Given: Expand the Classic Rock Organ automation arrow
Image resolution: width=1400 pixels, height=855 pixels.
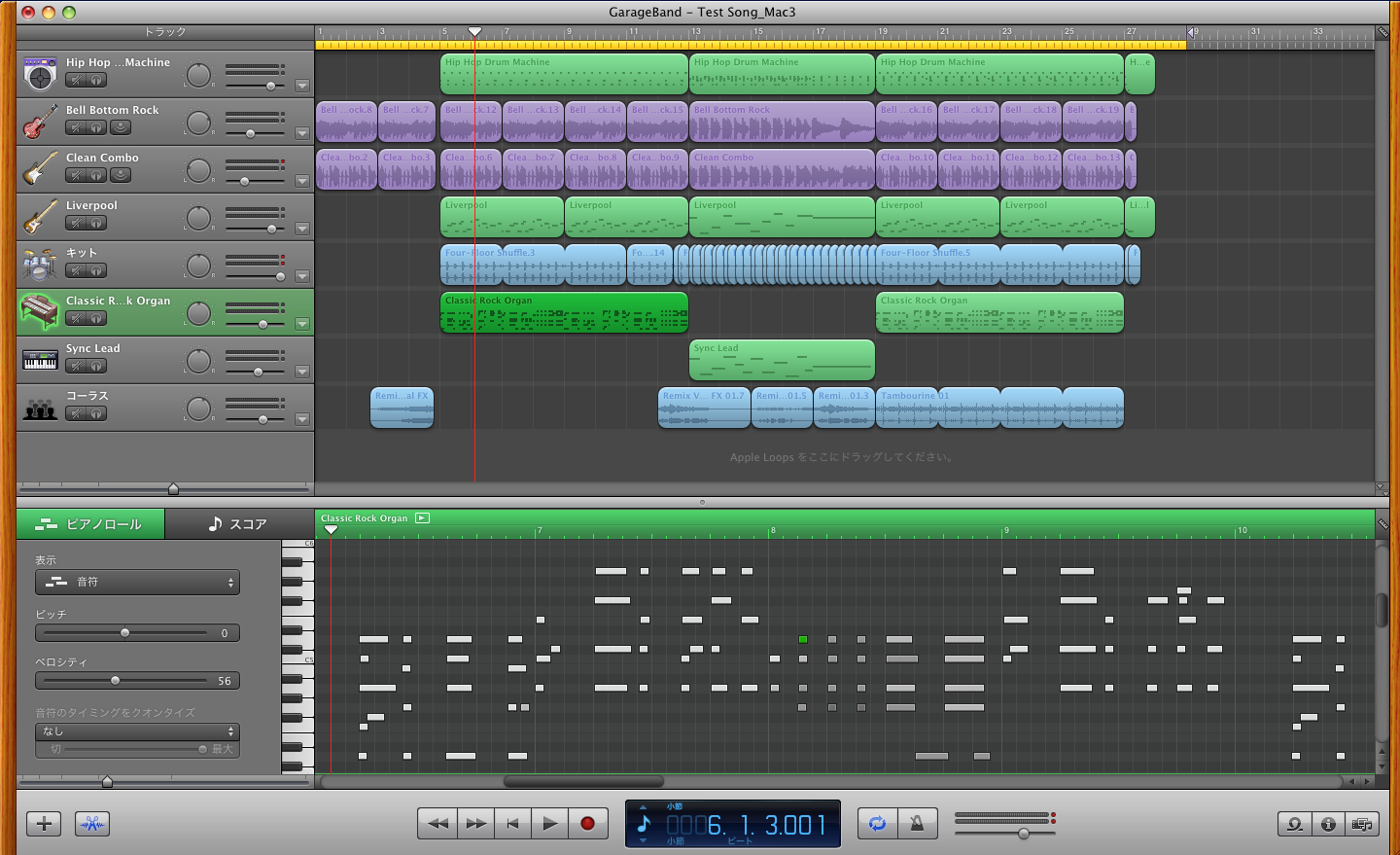Looking at the screenshot, I should coord(302,324).
